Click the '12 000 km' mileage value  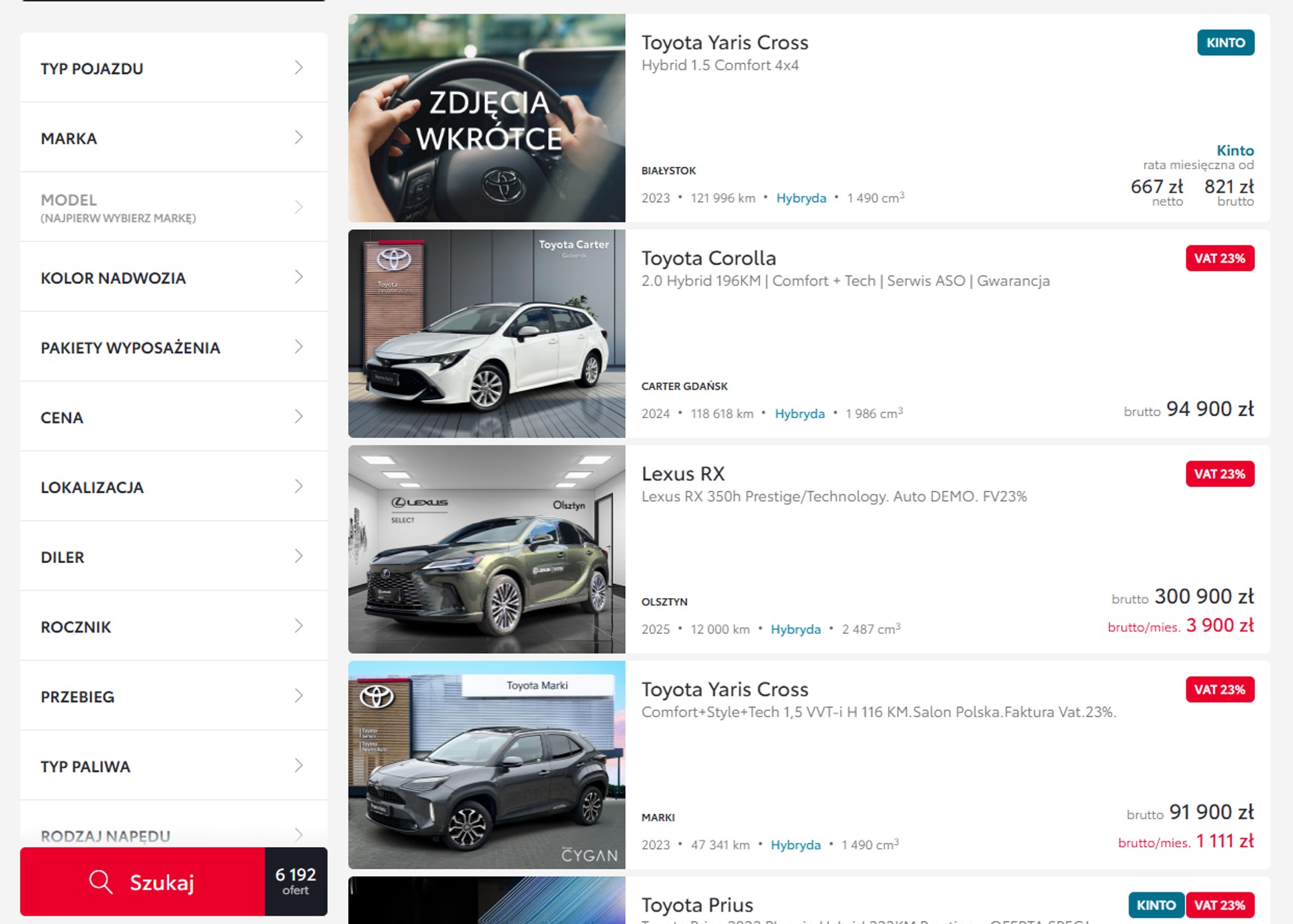720,629
